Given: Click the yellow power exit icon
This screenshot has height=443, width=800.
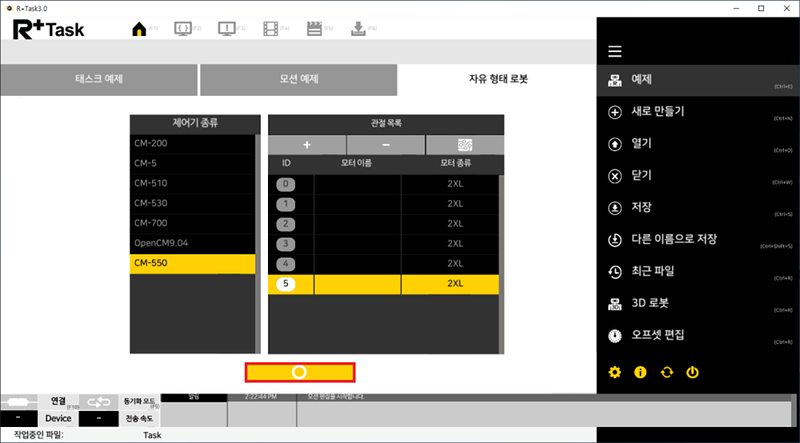Looking at the screenshot, I should tap(692, 372).
